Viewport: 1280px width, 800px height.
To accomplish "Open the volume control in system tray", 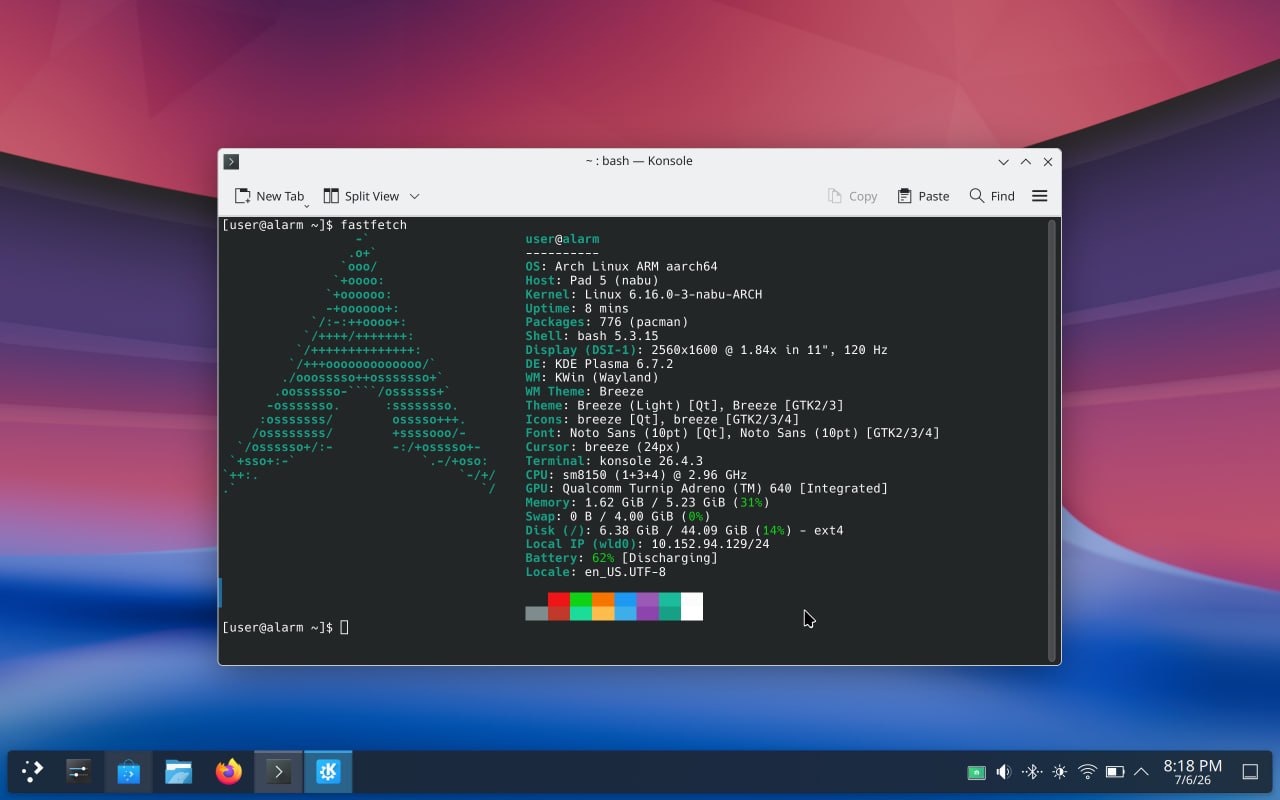I will pos(1004,772).
